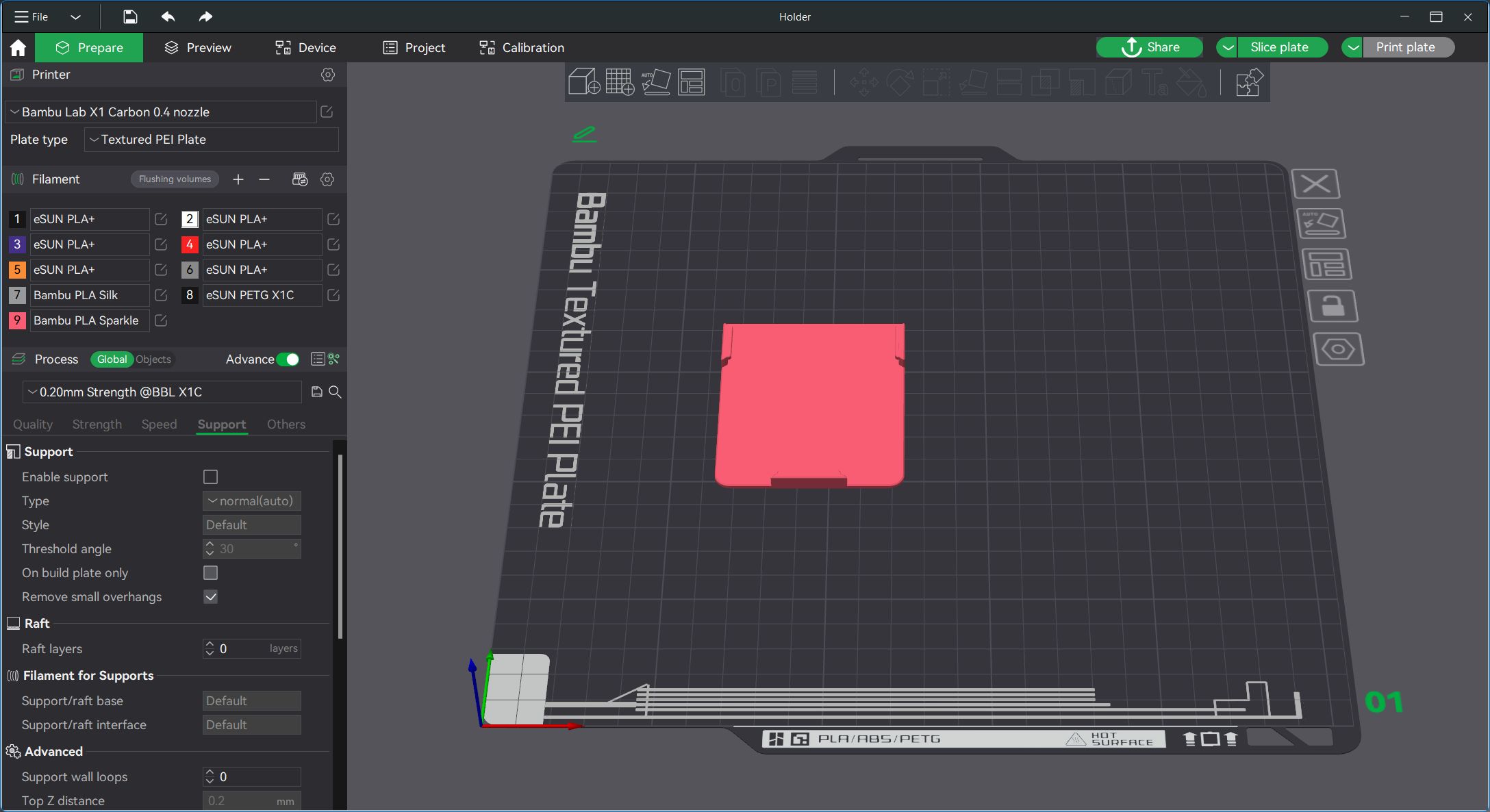
Task: Click Raft layers value field
Action: click(x=251, y=649)
